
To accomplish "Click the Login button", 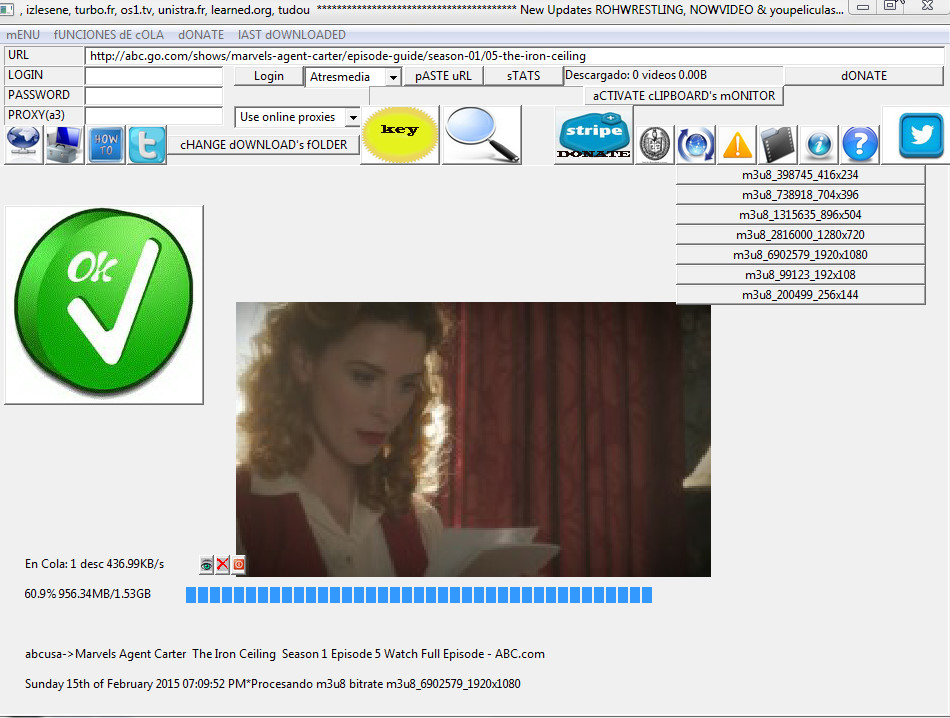I will point(268,76).
